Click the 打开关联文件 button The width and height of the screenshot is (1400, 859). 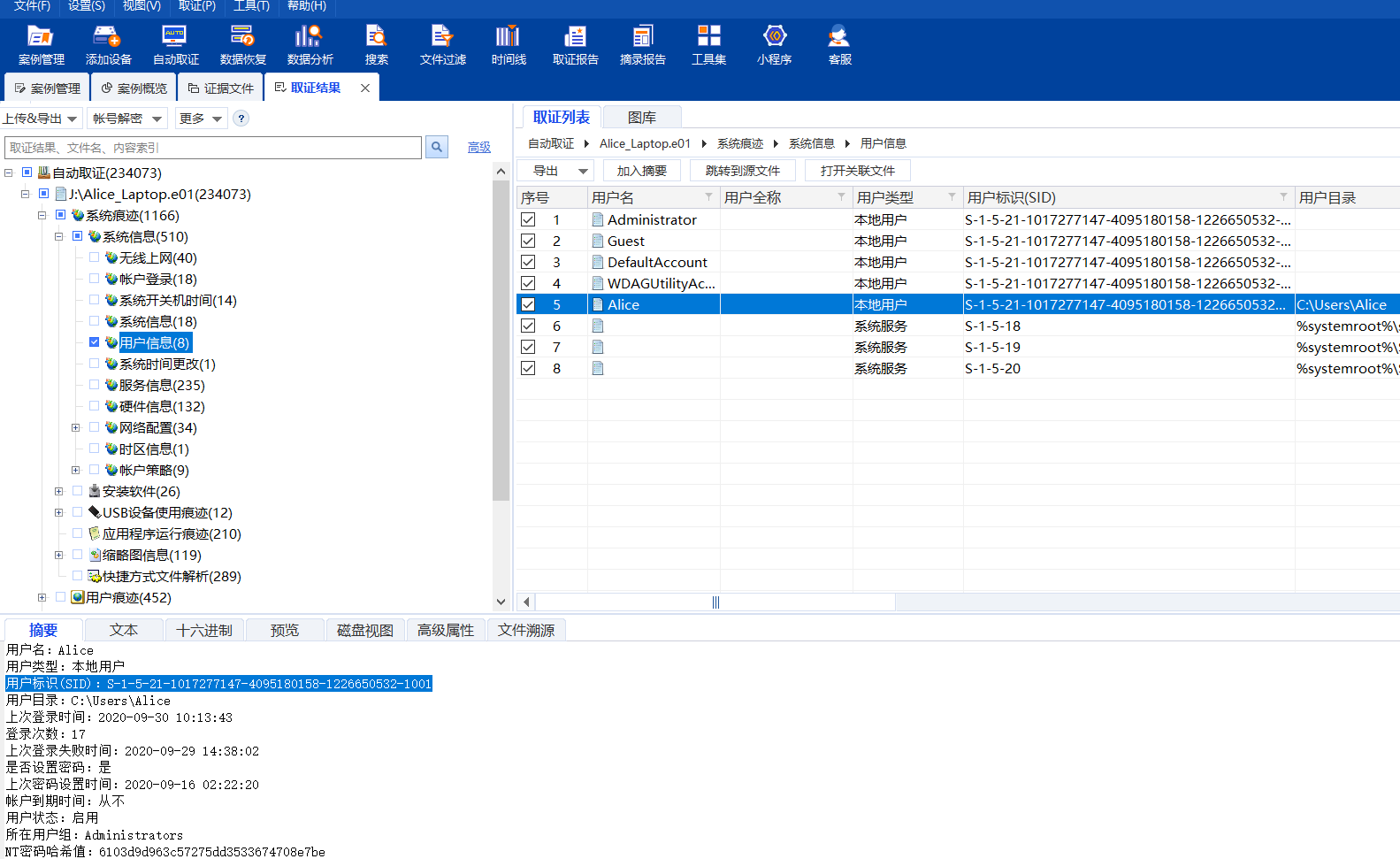858,171
